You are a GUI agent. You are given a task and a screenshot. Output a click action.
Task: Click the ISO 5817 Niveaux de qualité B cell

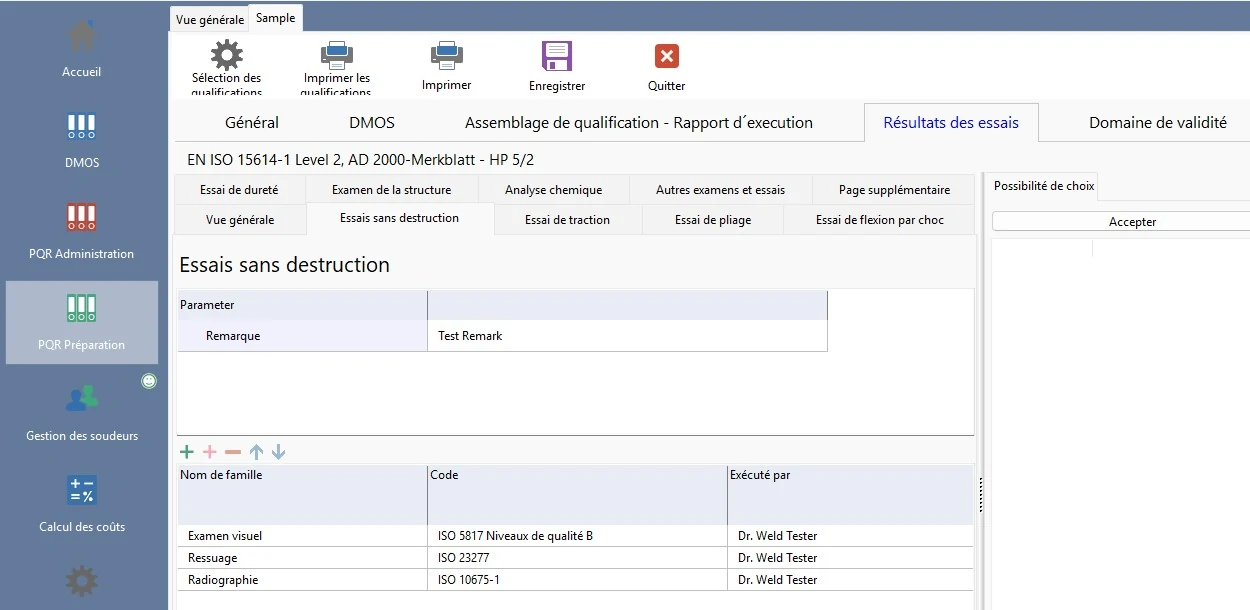(577, 536)
